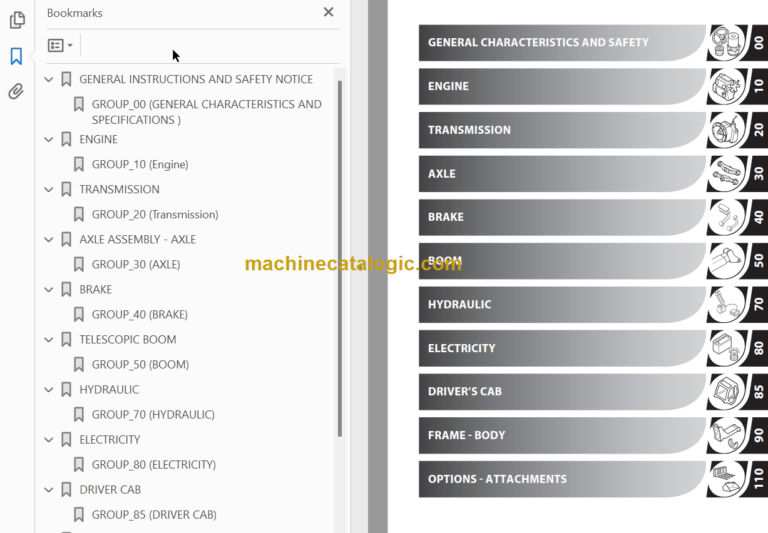Viewport: 768px width, 533px height.
Task: Go to the DRIVER CAB bookmark
Action: click(110, 489)
